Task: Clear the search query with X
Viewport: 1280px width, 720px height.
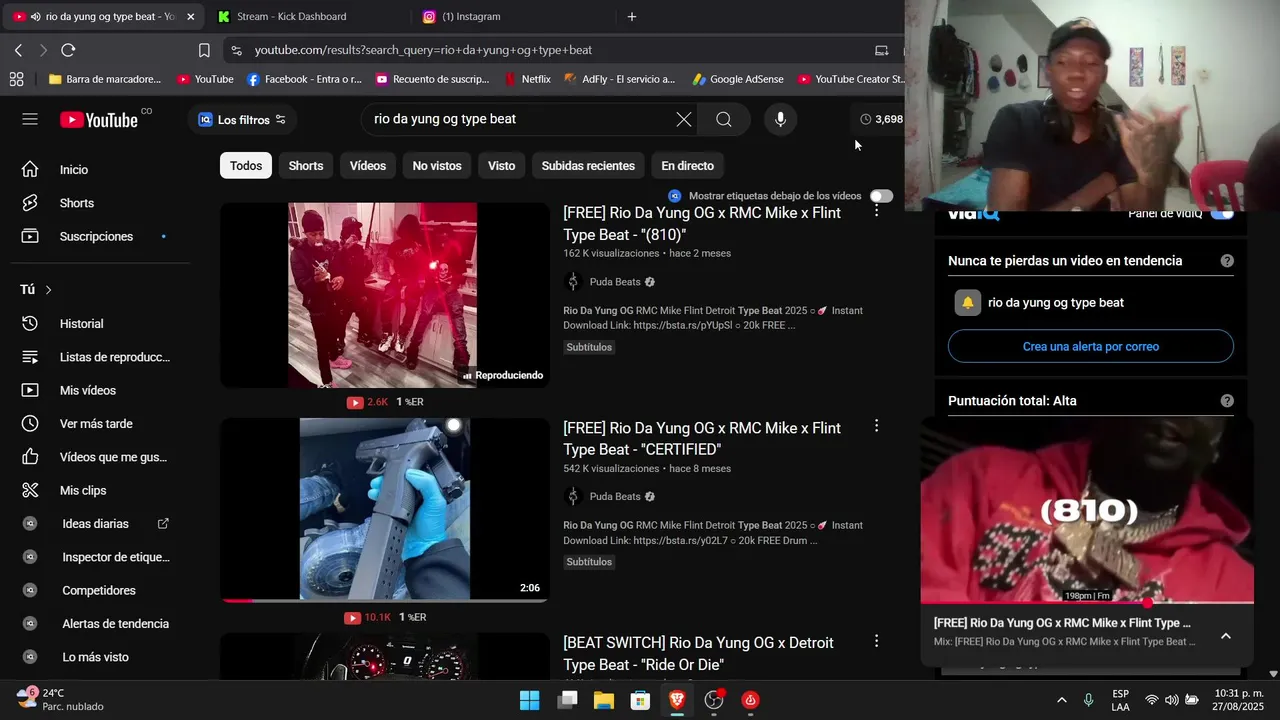Action: point(683,119)
